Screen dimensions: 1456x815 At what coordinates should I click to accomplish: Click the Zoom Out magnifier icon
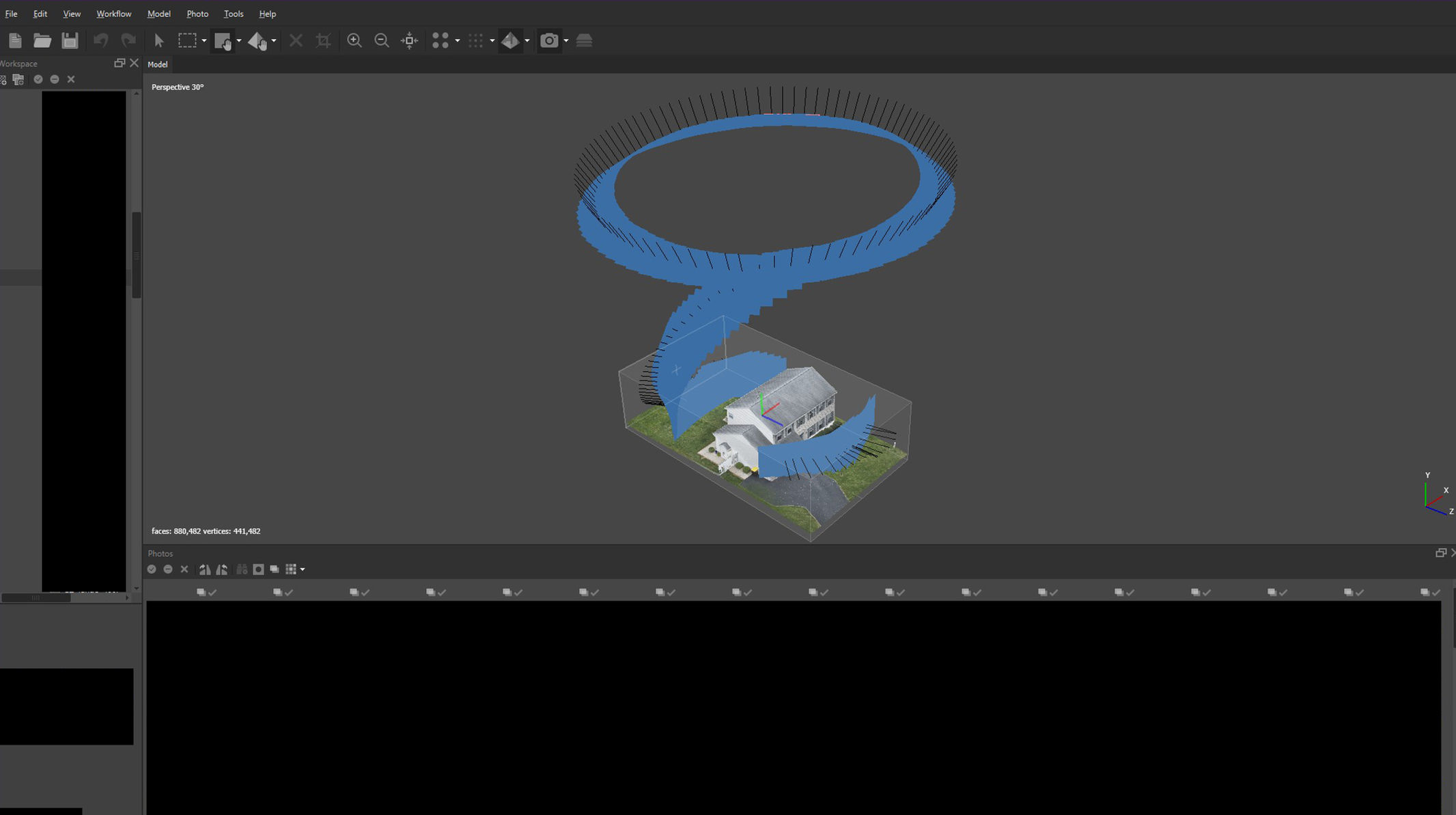point(382,41)
